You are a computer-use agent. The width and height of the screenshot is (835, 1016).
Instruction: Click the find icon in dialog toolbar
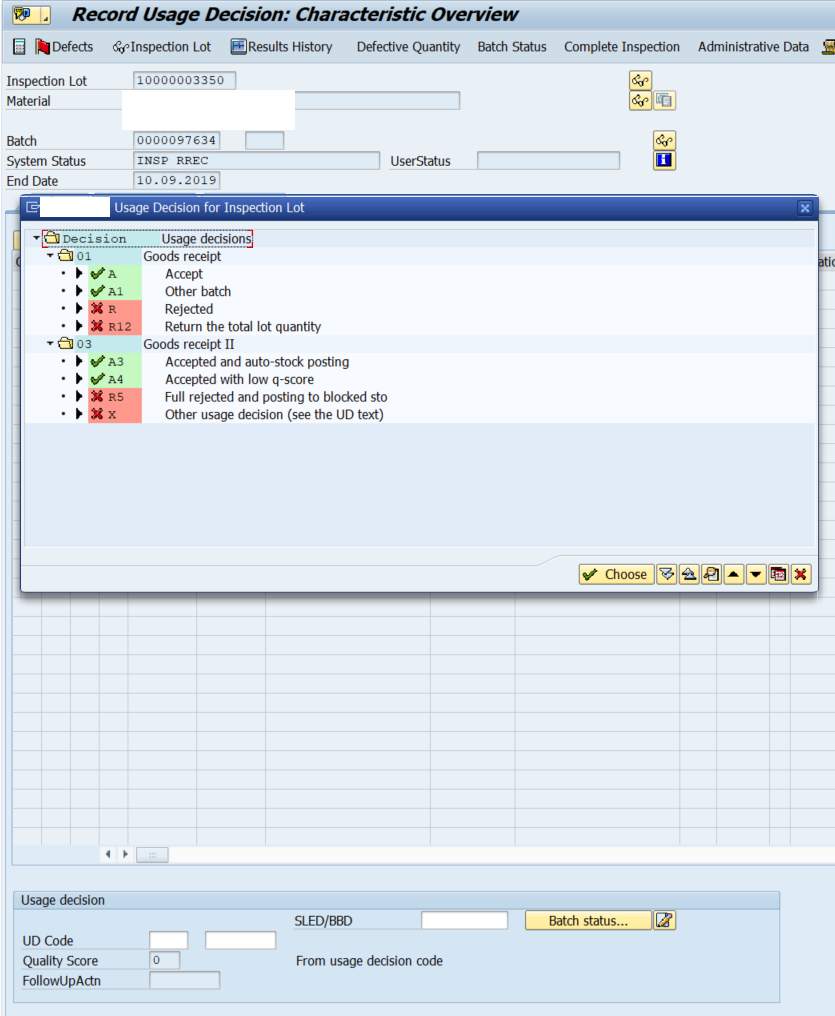(711, 574)
